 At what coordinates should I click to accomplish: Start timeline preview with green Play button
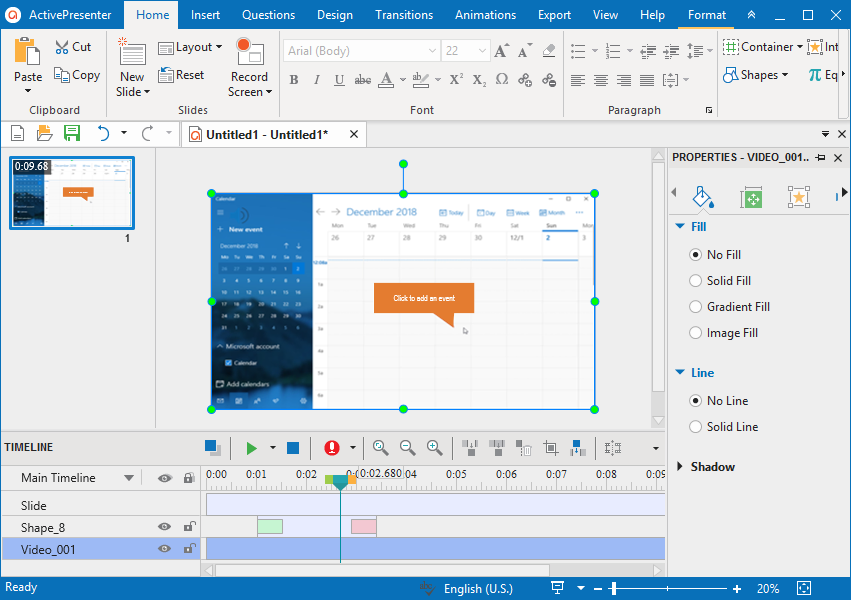(x=253, y=447)
